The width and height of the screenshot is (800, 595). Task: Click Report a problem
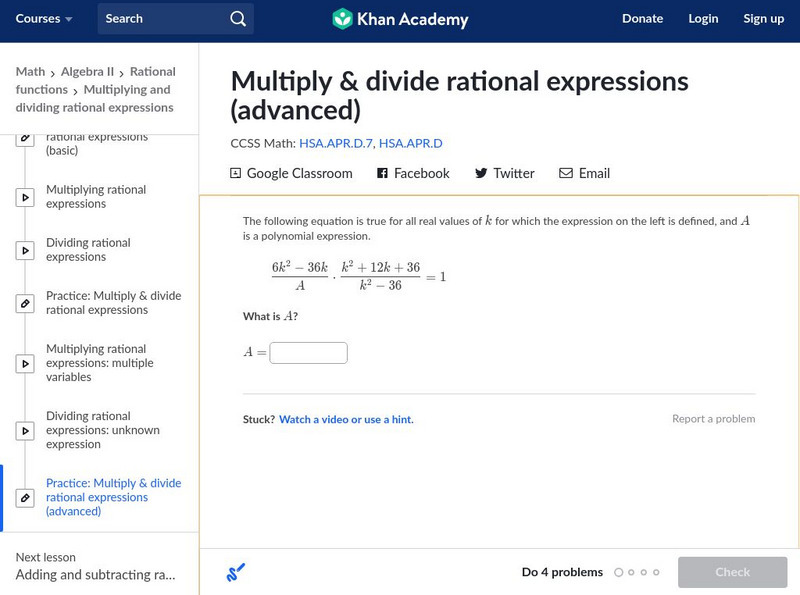712,419
